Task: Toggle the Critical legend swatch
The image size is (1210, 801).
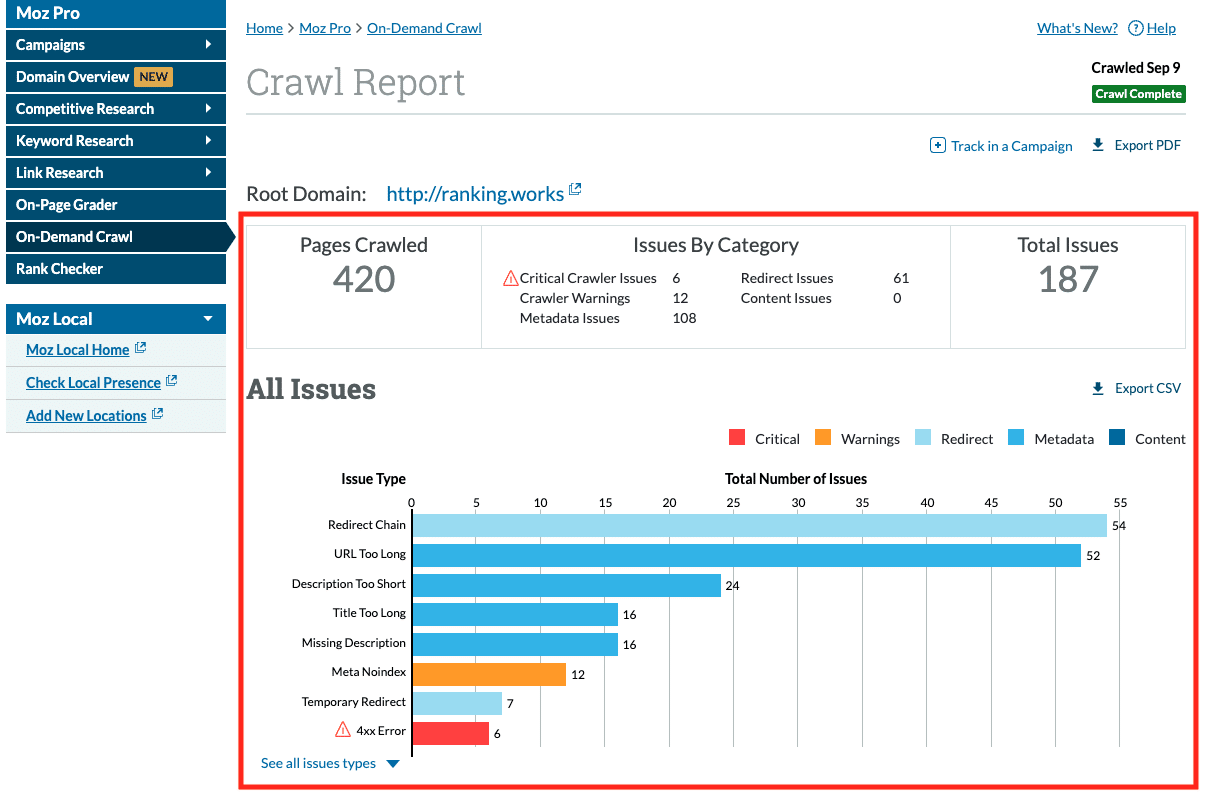Action: click(738, 438)
